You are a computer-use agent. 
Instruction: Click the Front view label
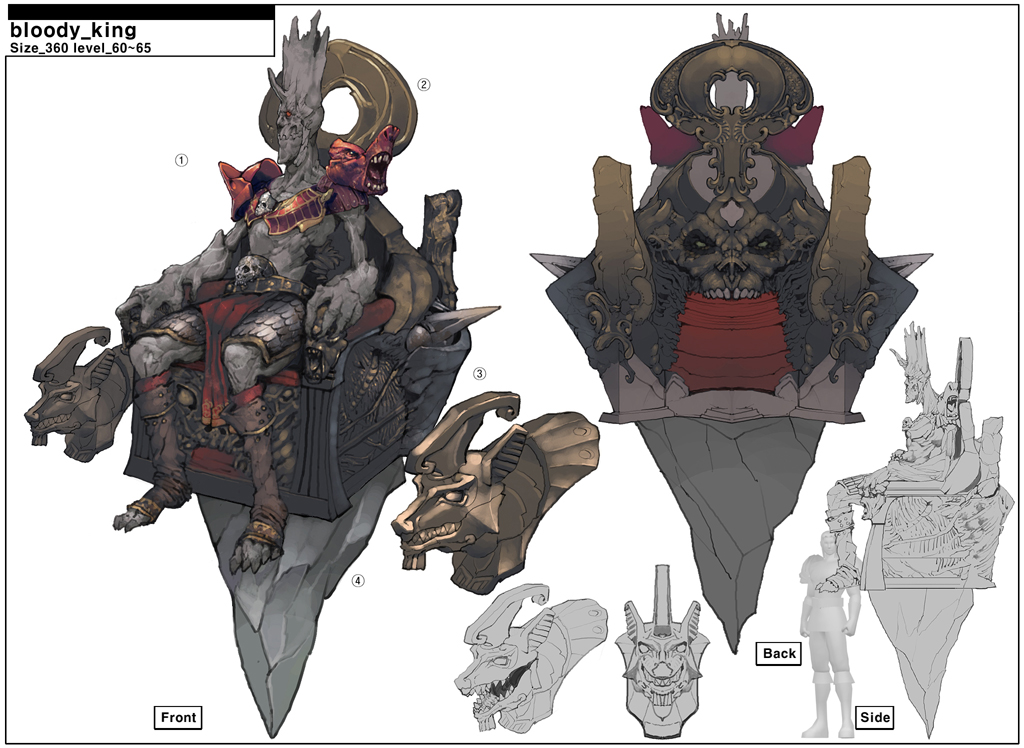178,717
